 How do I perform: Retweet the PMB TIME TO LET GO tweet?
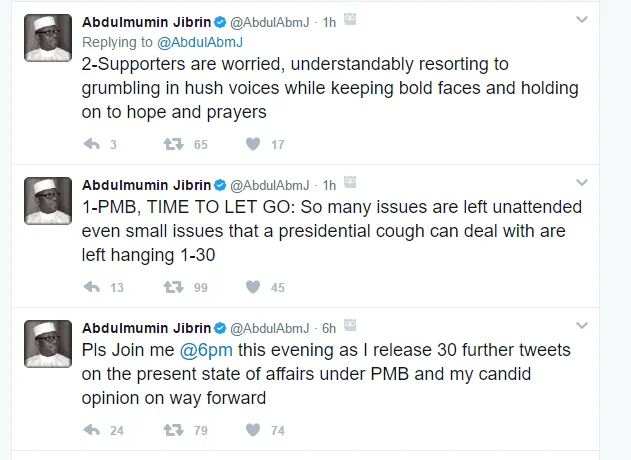(173, 287)
